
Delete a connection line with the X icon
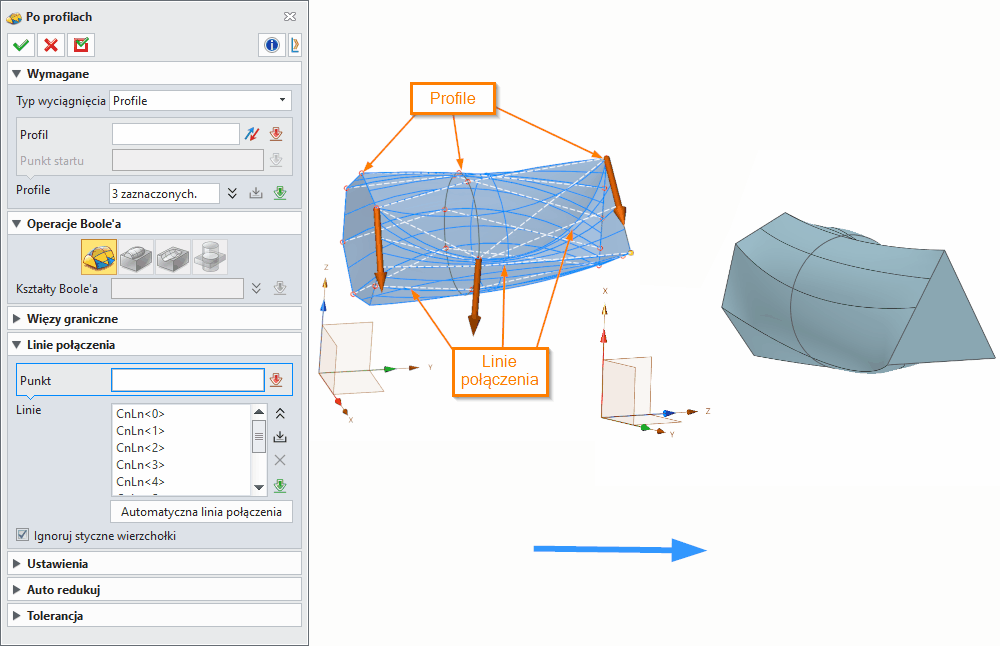click(281, 460)
